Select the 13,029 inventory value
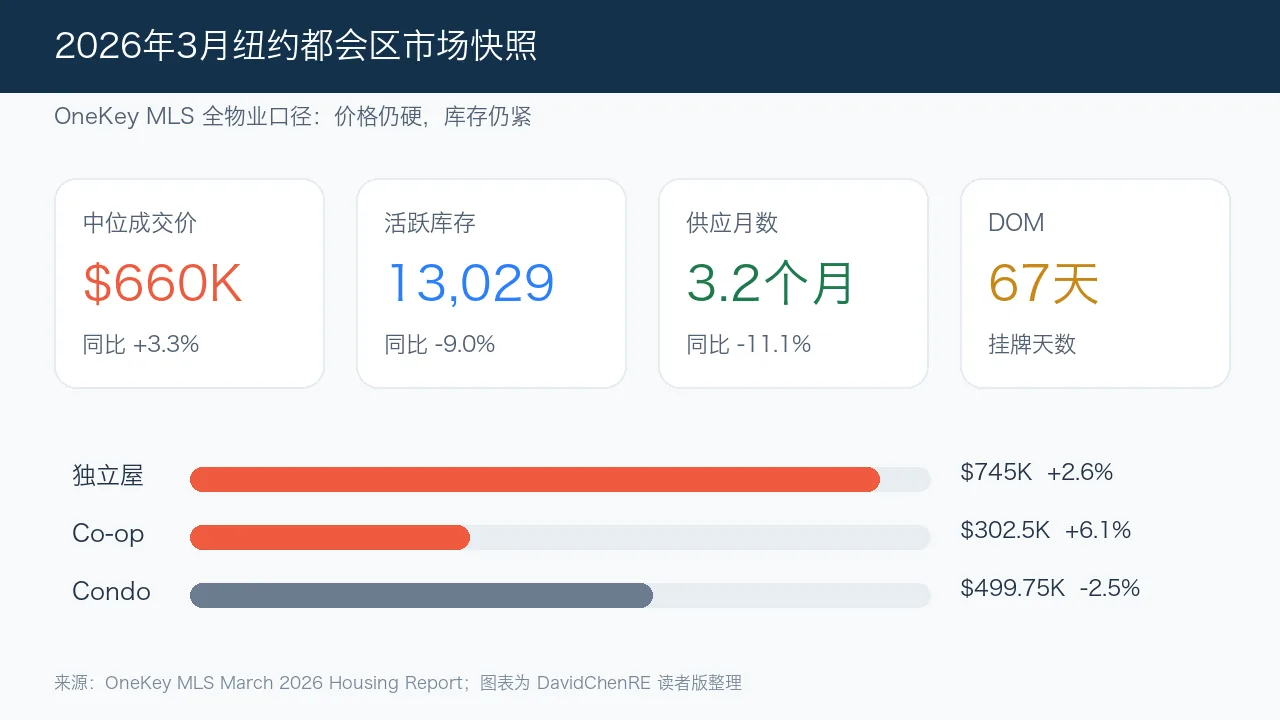 pos(470,283)
